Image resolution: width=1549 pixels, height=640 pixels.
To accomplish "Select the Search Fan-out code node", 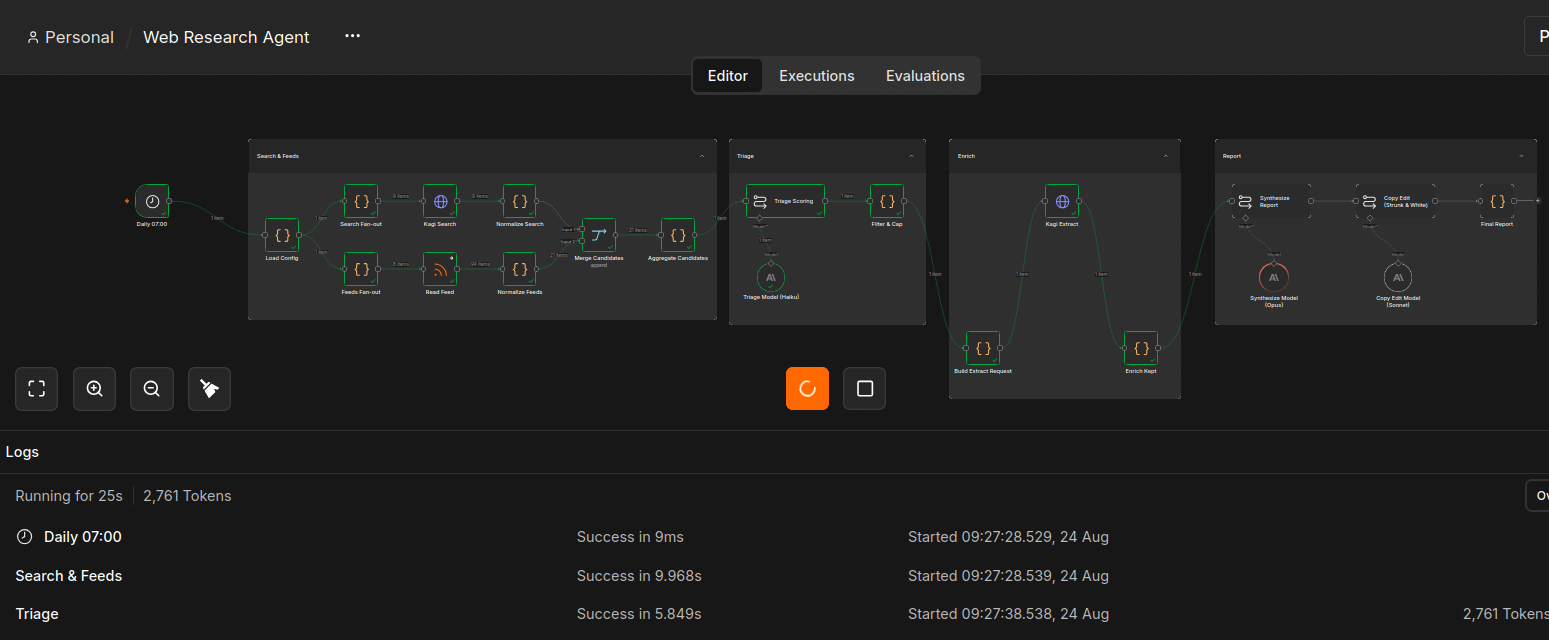I will (361, 201).
